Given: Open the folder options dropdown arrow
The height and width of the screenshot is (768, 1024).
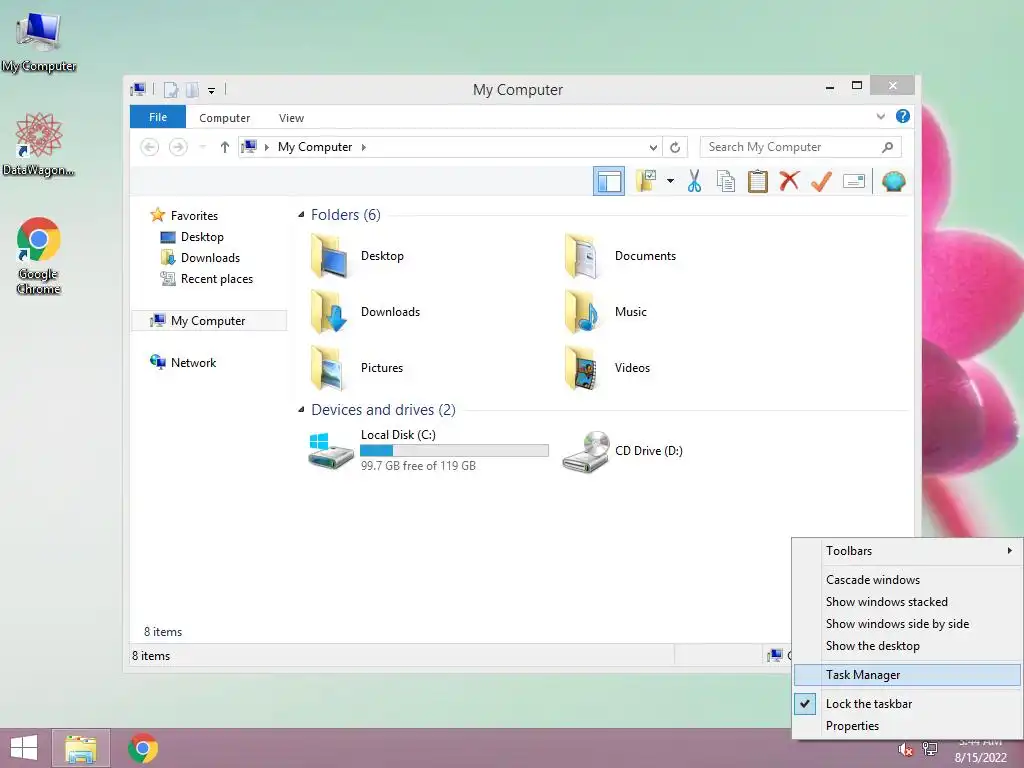Looking at the screenshot, I should (670, 181).
